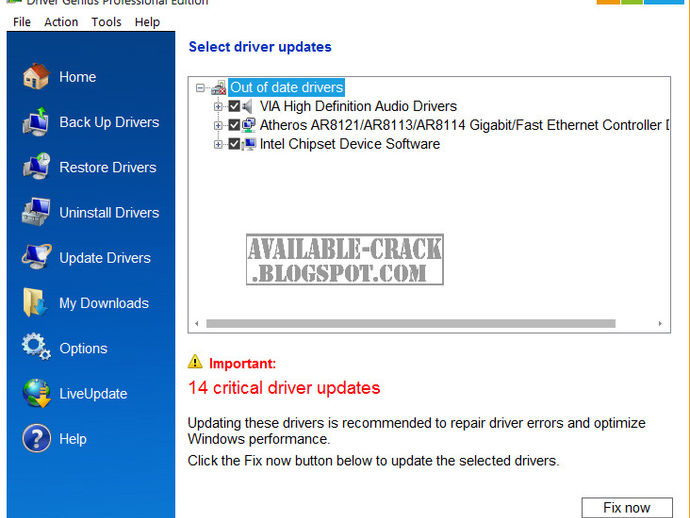Click the VIA audio speaker icon

[x=248, y=106]
